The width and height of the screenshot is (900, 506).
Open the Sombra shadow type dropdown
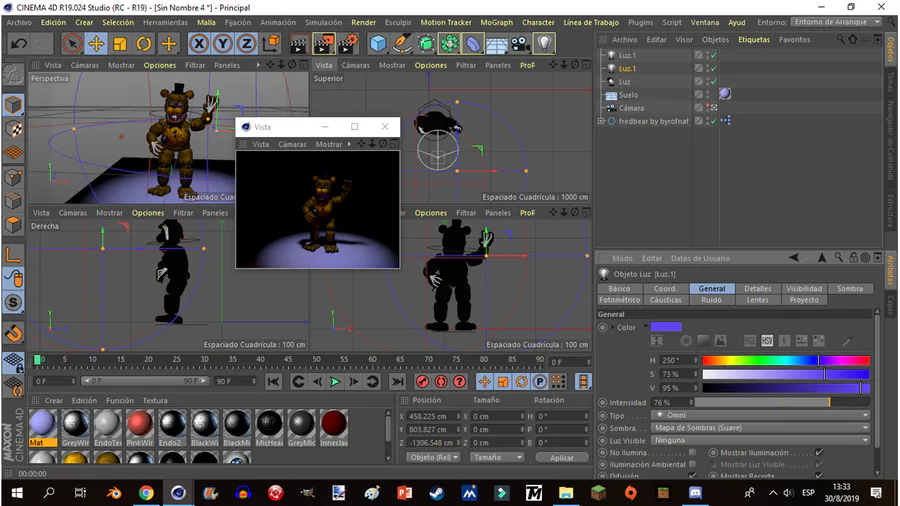[761, 427]
